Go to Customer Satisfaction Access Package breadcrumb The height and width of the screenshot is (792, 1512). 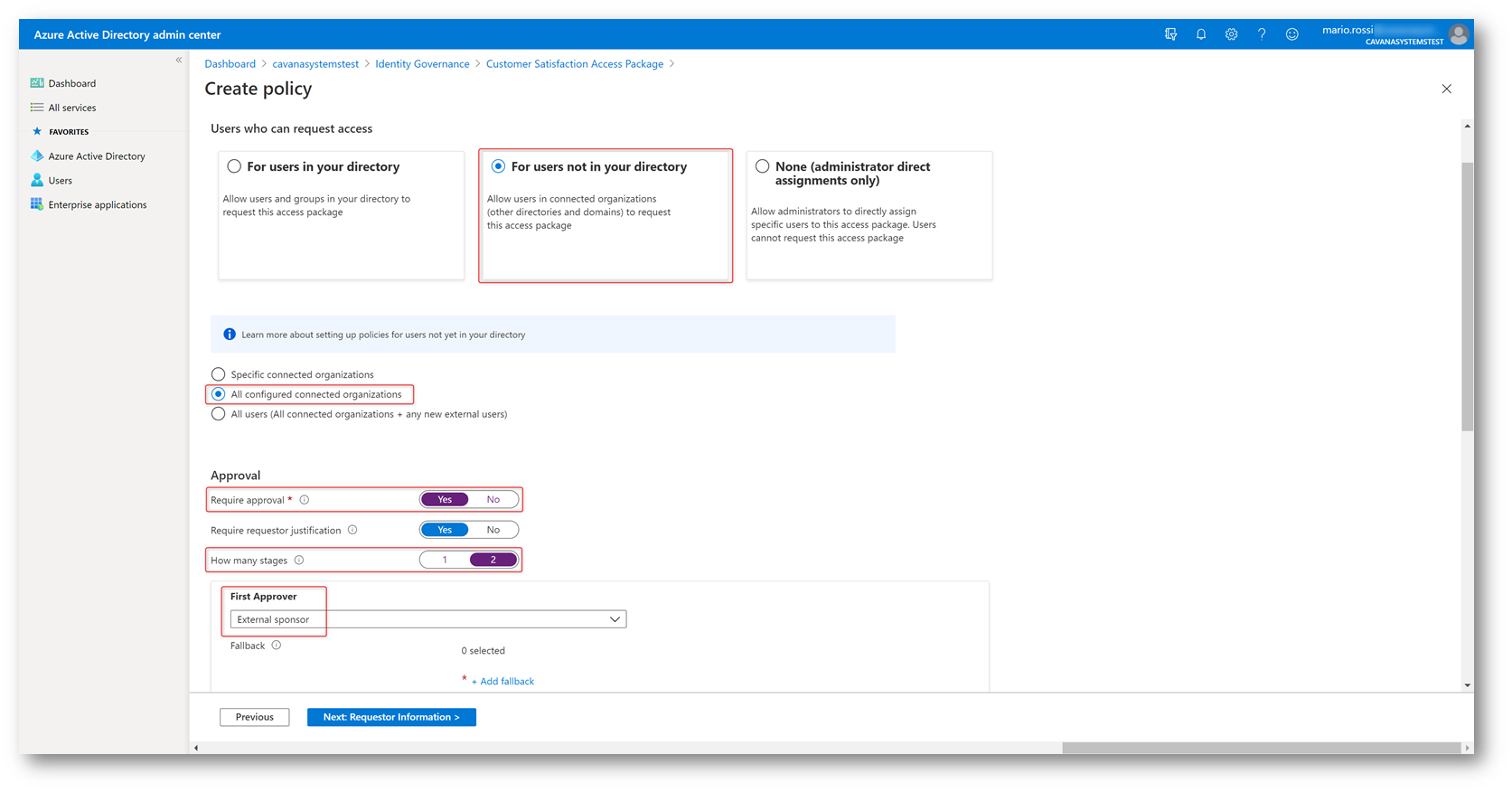tap(575, 64)
